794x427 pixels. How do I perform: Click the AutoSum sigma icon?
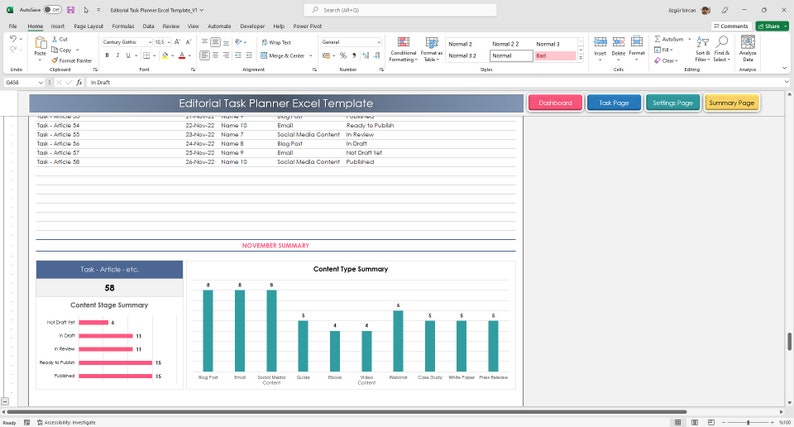(x=657, y=39)
